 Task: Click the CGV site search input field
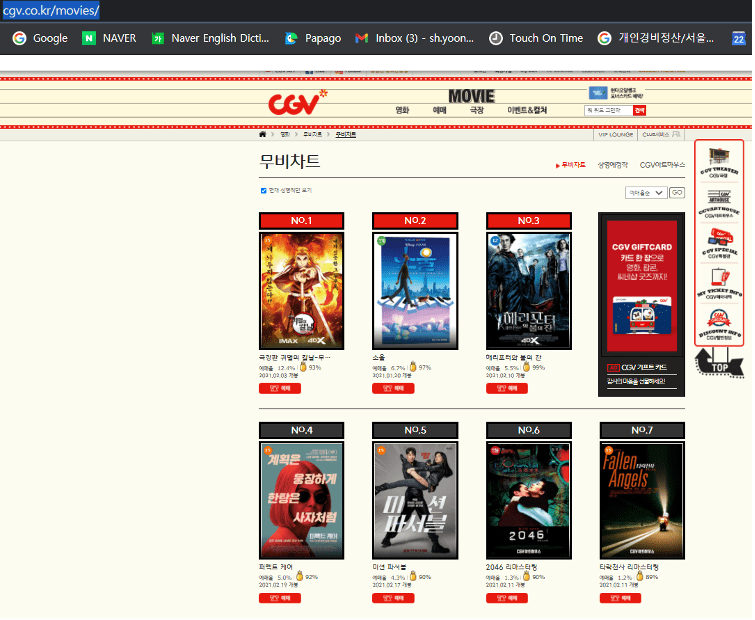click(x=609, y=110)
